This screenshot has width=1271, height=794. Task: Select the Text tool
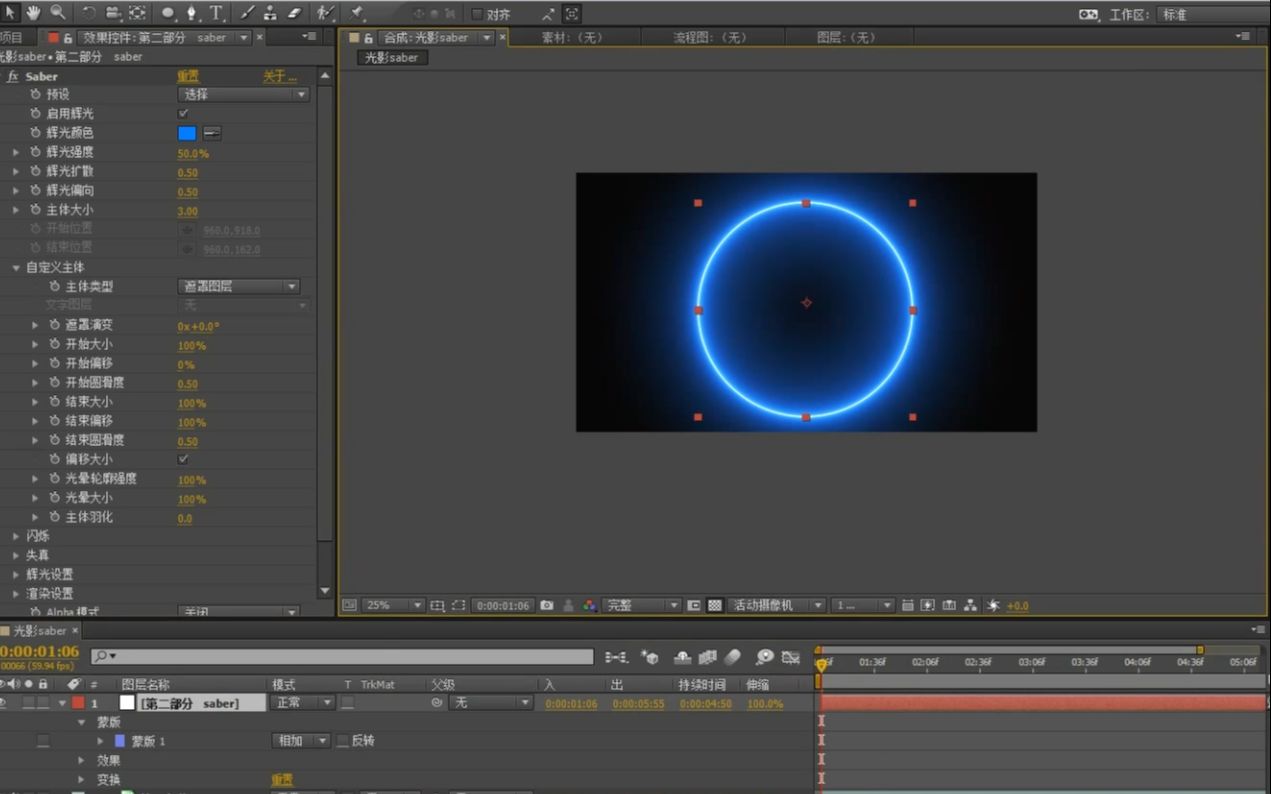pyautogui.click(x=216, y=13)
